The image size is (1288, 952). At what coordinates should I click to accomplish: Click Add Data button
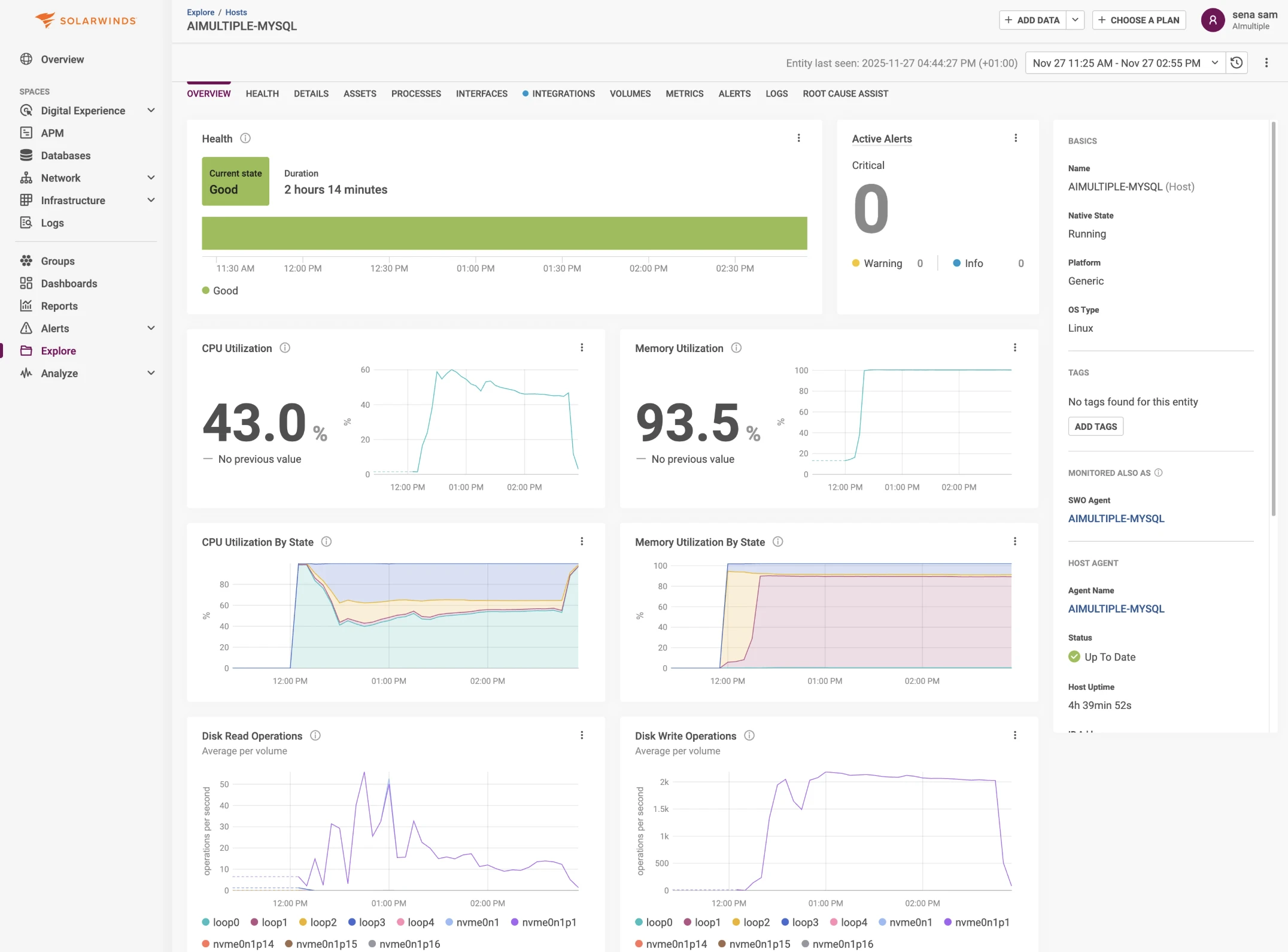click(x=1032, y=20)
